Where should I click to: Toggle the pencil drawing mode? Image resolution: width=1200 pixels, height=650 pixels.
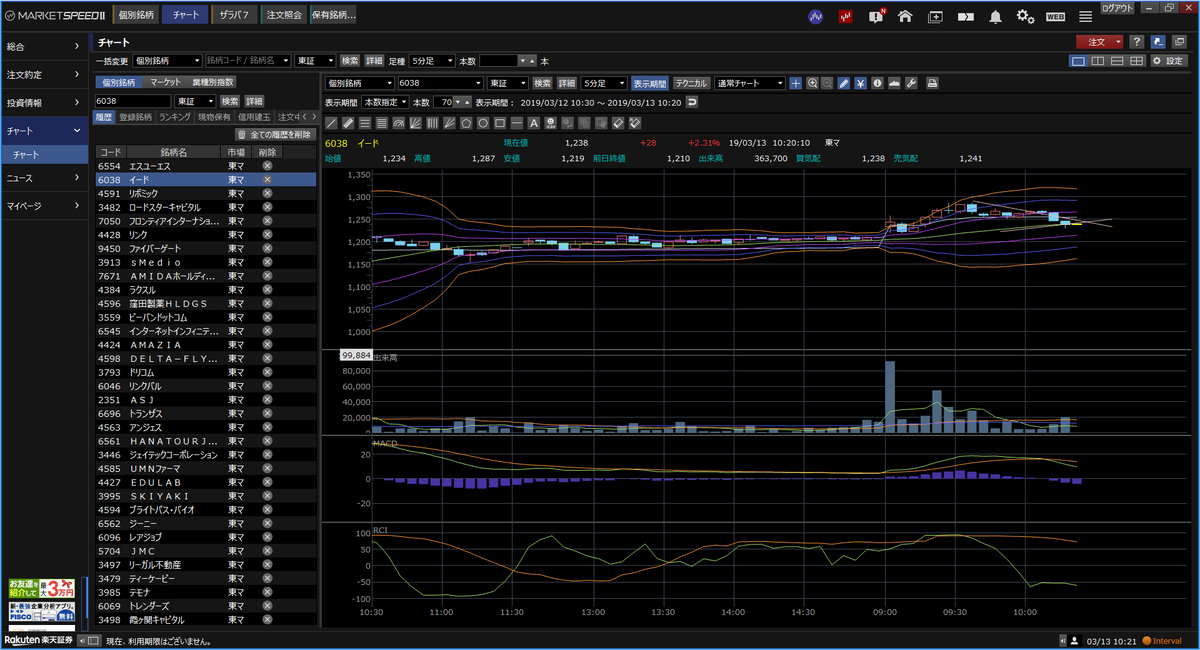[843, 83]
